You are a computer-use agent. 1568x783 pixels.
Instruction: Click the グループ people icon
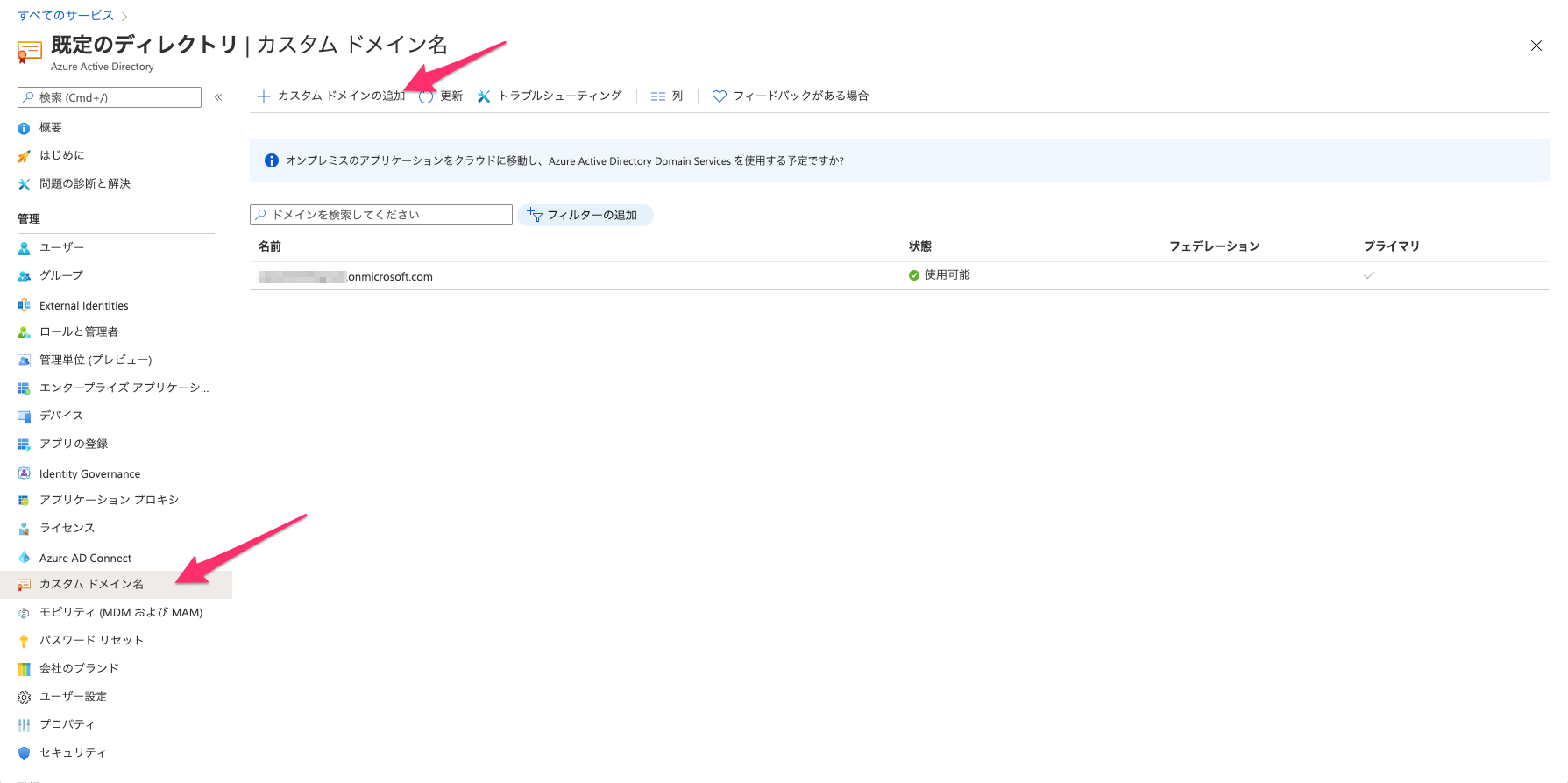click(24, 276)
